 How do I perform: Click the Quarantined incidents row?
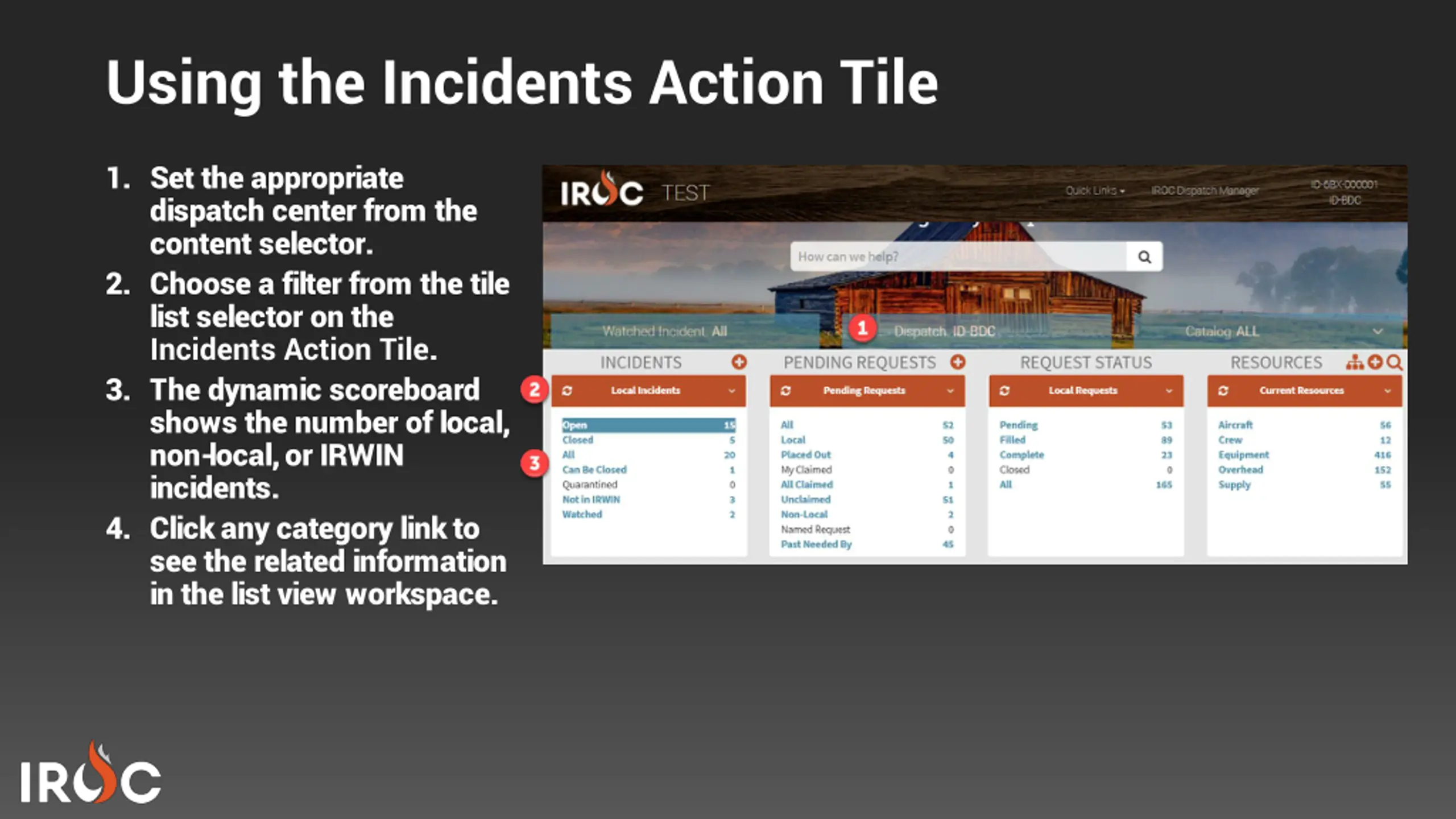point(648,485)
